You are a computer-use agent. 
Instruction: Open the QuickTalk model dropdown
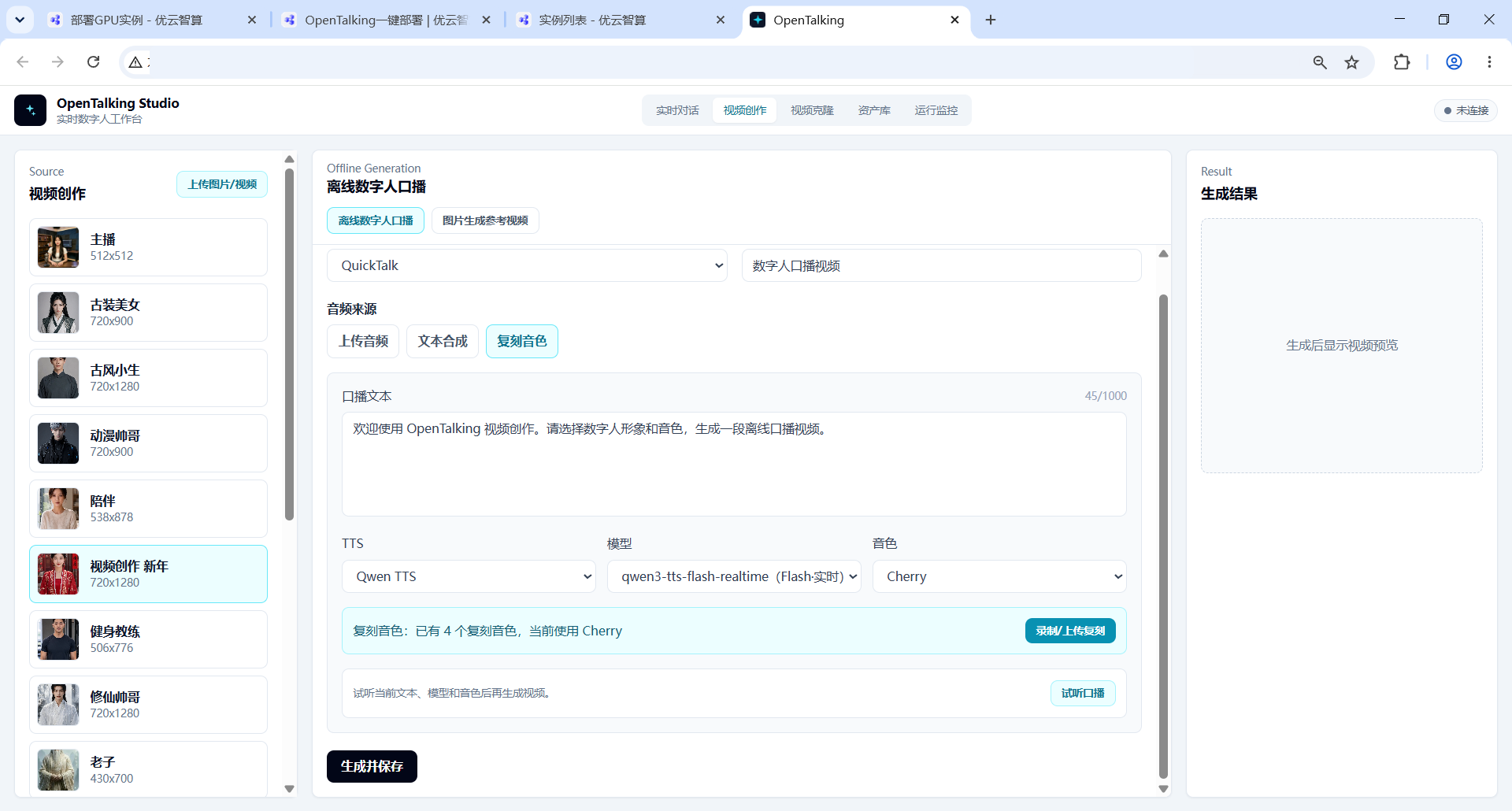click(x=527, y=265)
